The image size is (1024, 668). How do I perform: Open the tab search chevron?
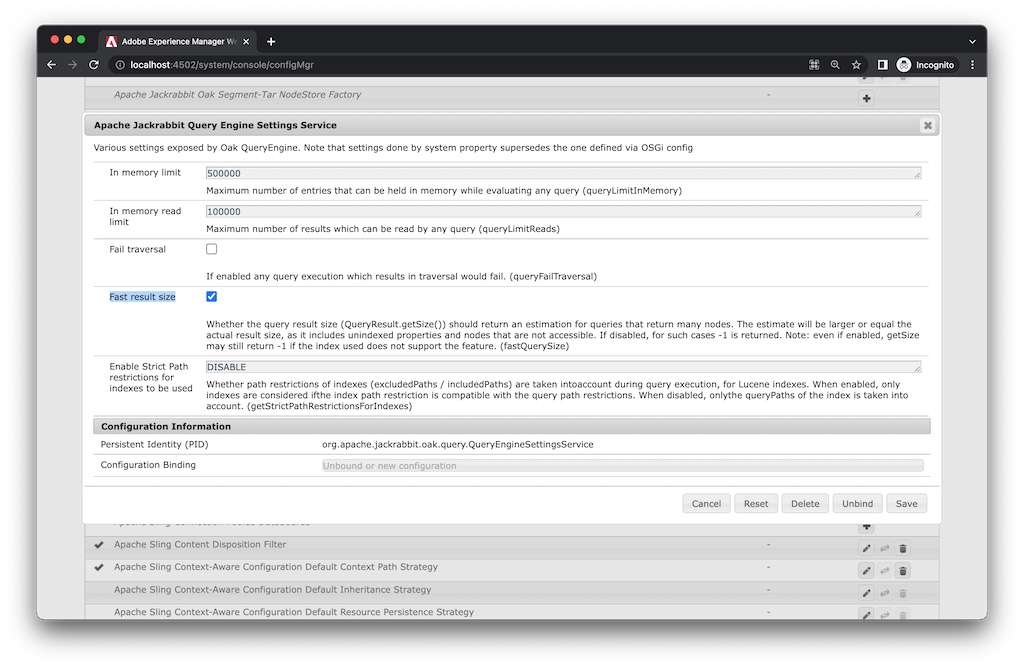(972, 42)
